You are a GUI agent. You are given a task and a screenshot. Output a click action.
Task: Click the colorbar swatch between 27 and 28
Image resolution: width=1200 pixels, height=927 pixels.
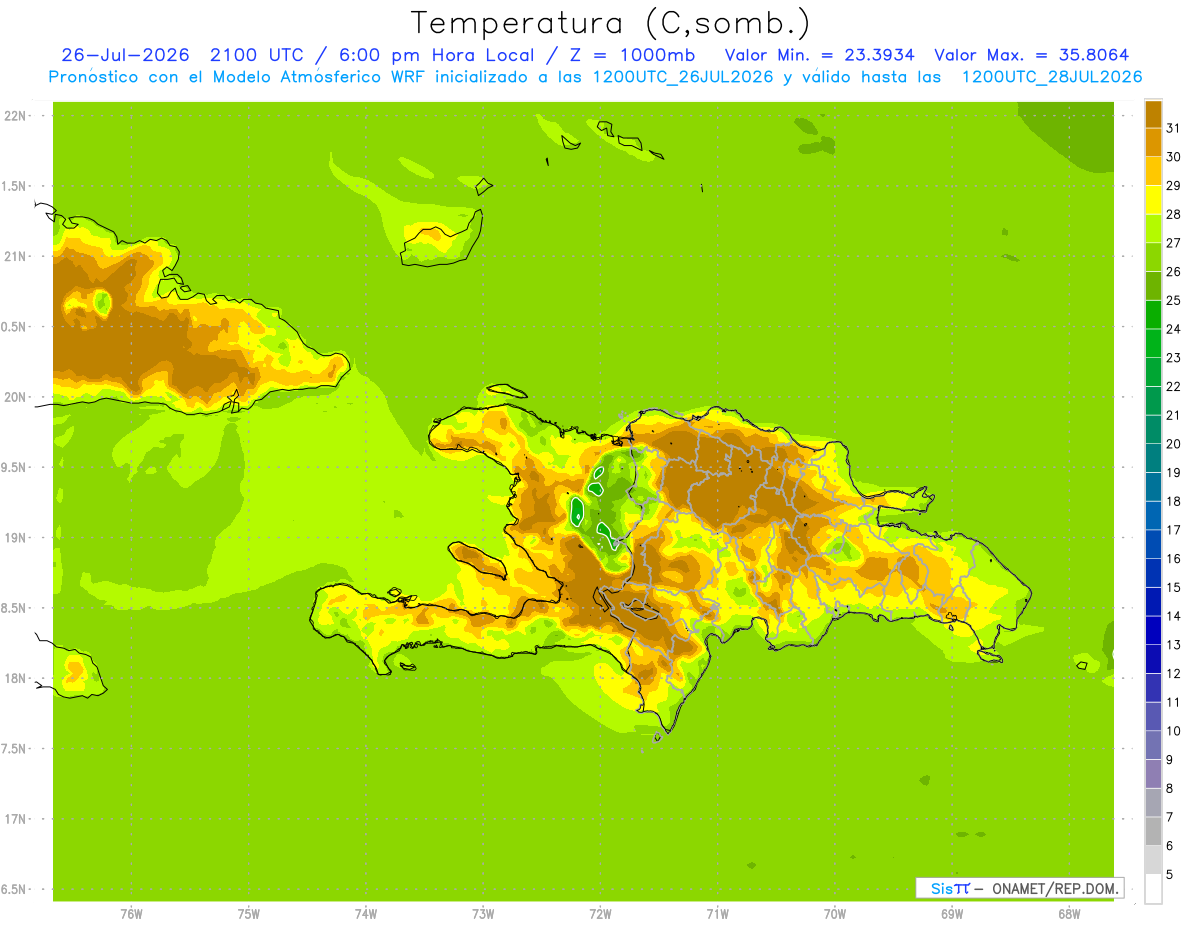tap(1153, 228)
